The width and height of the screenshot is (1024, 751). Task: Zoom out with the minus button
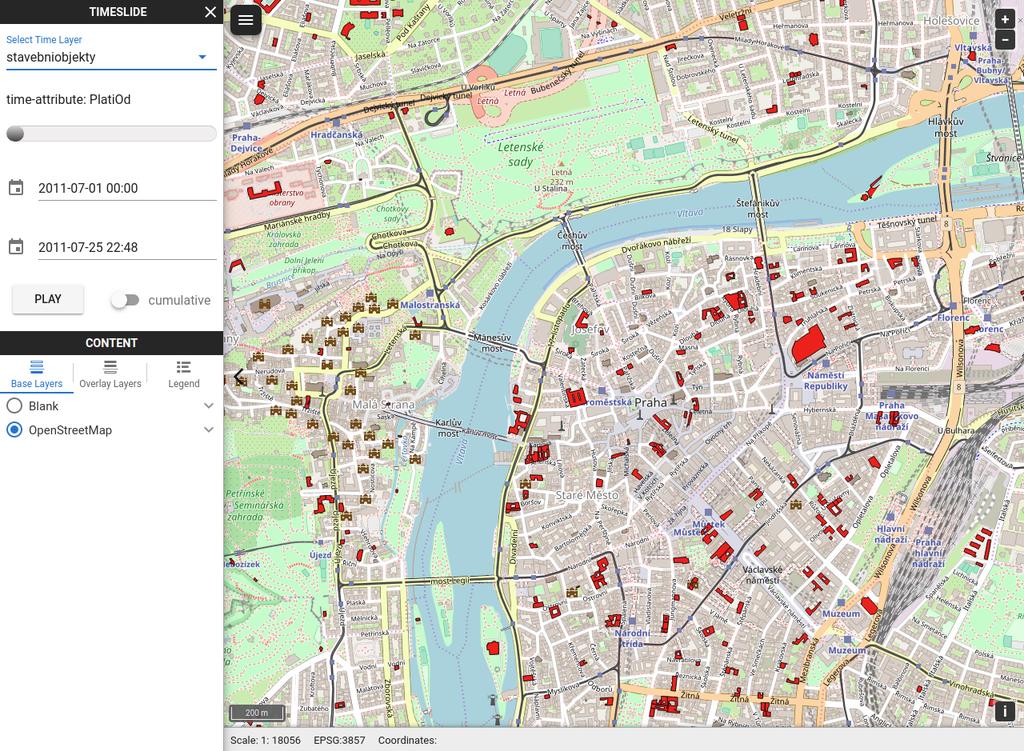point(1004,40)
